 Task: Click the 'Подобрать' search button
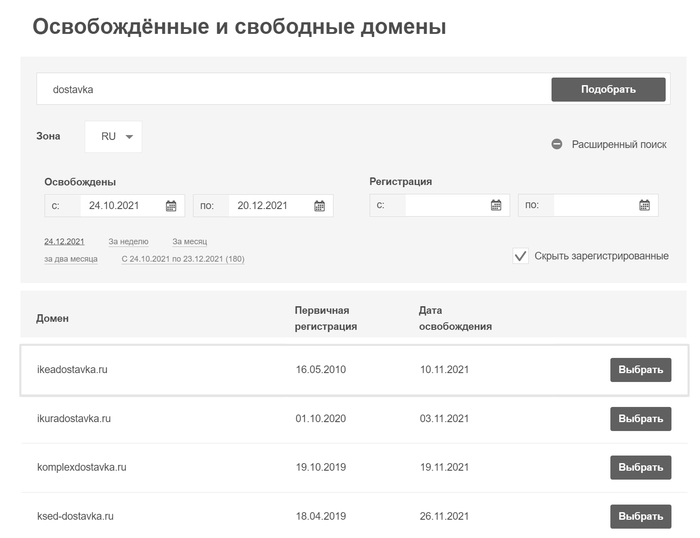point(608,89)
